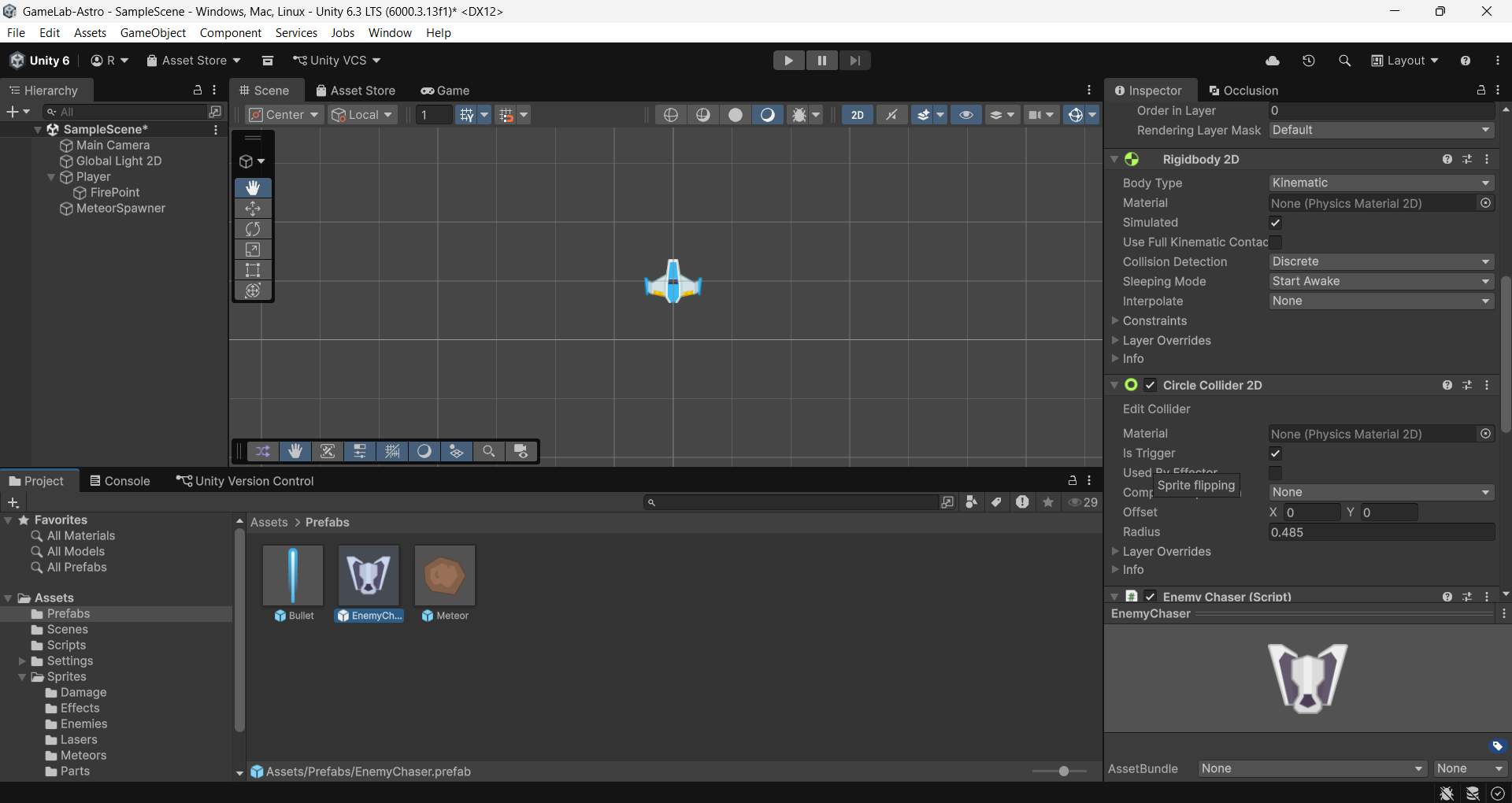The width and height of the screenshot is (1512, 803).
Task: Disable the Circle Collider 2D component
Action: coord(1151,385)
